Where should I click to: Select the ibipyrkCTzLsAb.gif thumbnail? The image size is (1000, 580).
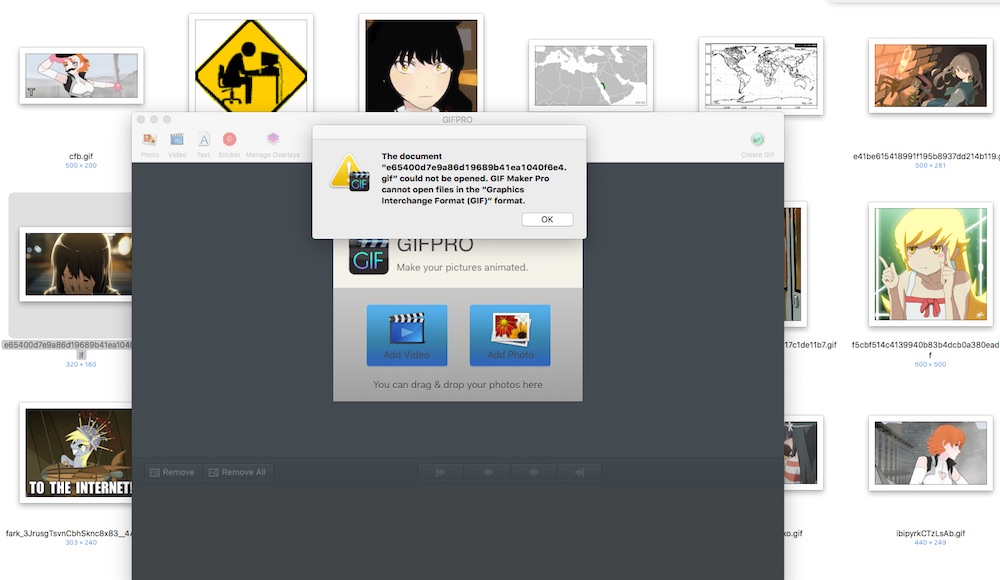930,453
